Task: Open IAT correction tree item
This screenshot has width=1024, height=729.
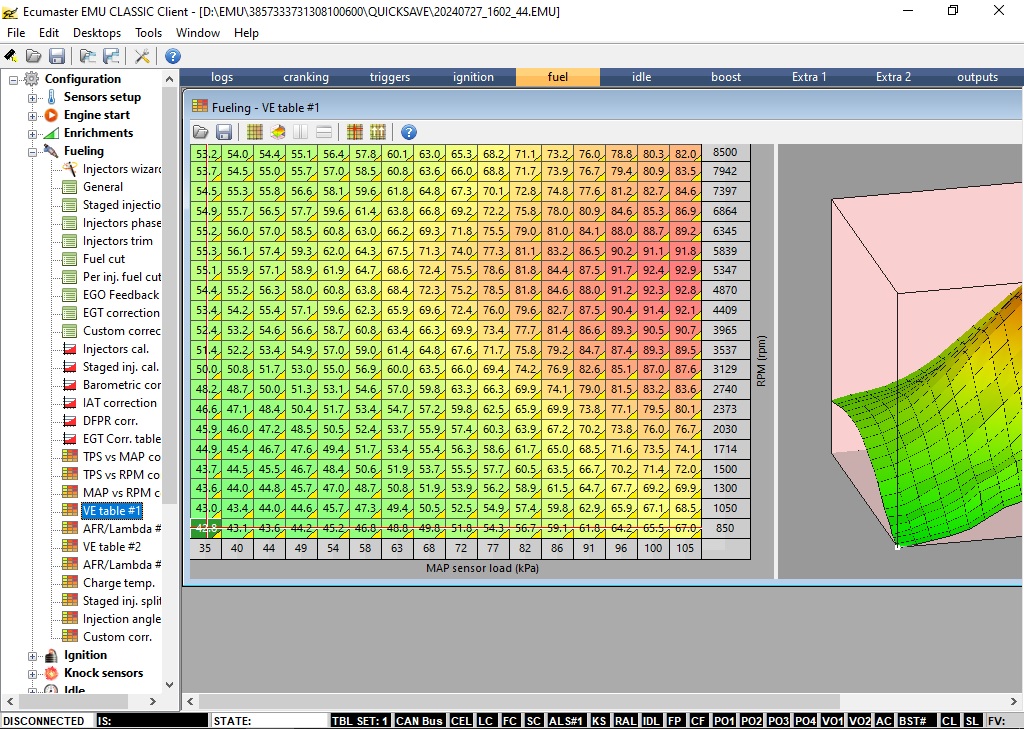Action: click(x=120, y=403)
